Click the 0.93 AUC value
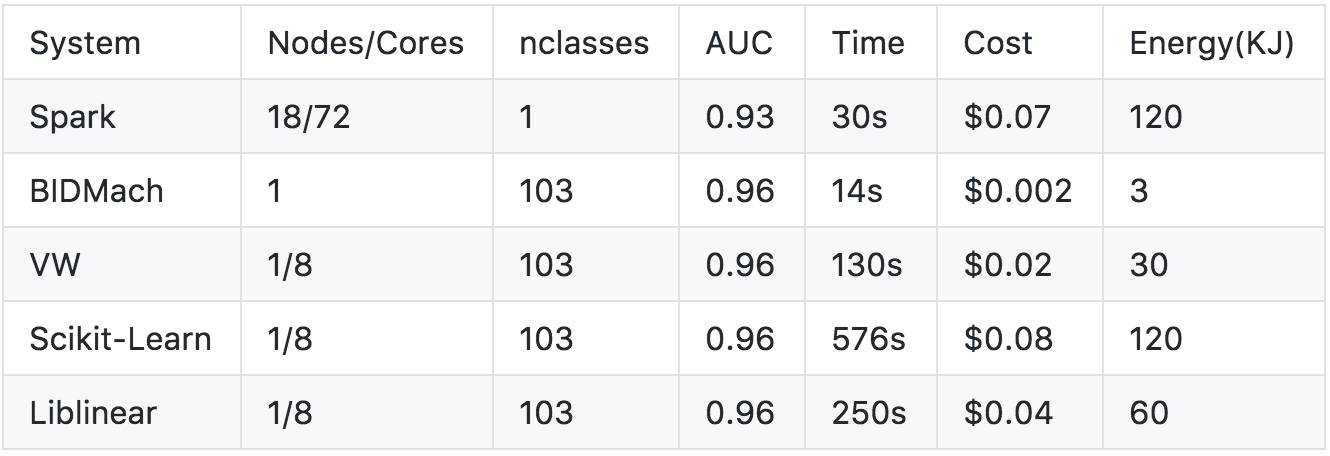Screen dimensions: 1330x456 tap(740, 117)
